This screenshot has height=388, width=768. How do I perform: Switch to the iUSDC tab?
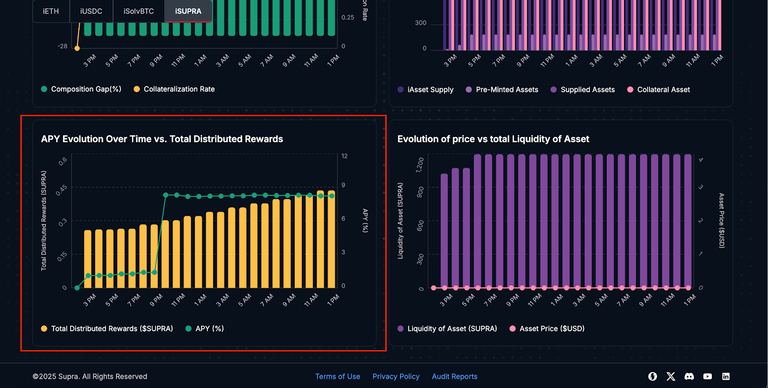click(91, 11)
